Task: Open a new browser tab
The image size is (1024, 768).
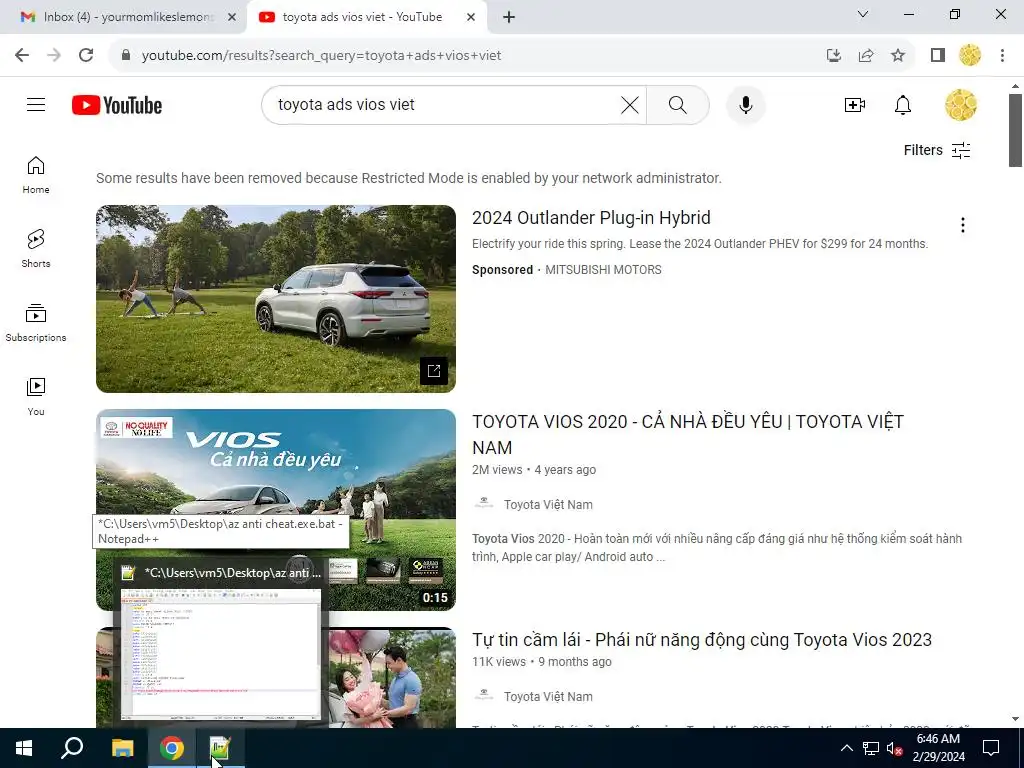Action: (509, 18)
